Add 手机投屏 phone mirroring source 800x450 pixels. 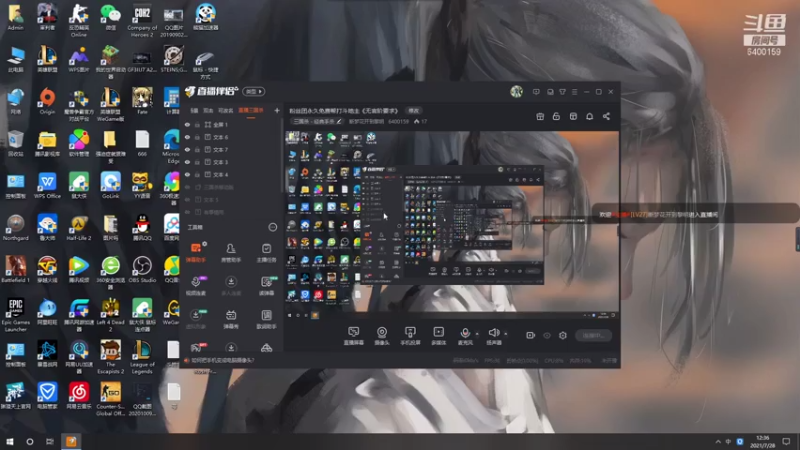tap(410, 336)
